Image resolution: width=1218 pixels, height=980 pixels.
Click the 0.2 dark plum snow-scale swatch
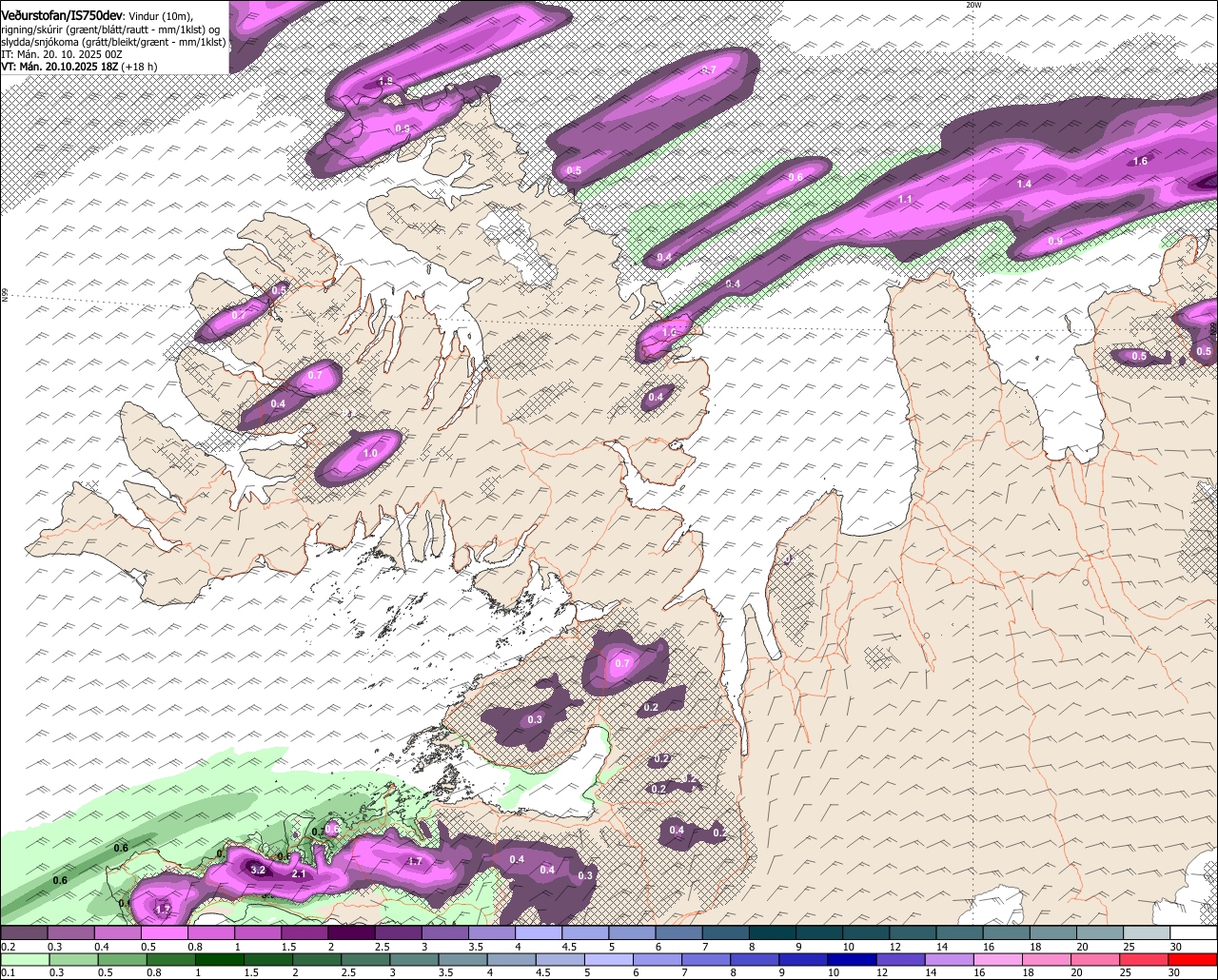coord(24,933)
